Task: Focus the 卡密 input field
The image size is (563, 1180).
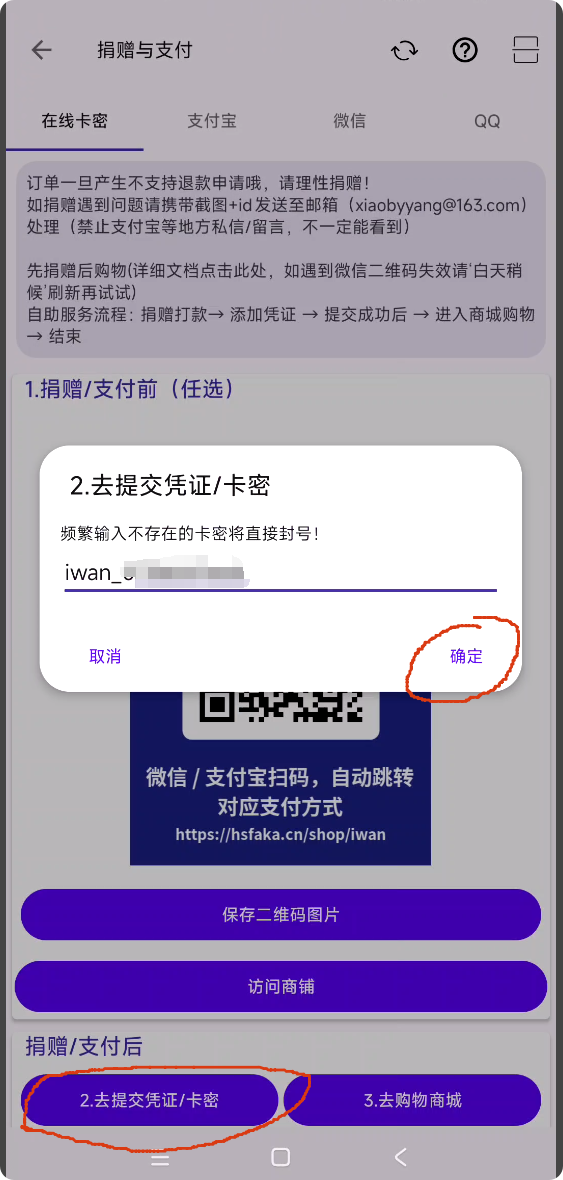Action: (281, 573)
